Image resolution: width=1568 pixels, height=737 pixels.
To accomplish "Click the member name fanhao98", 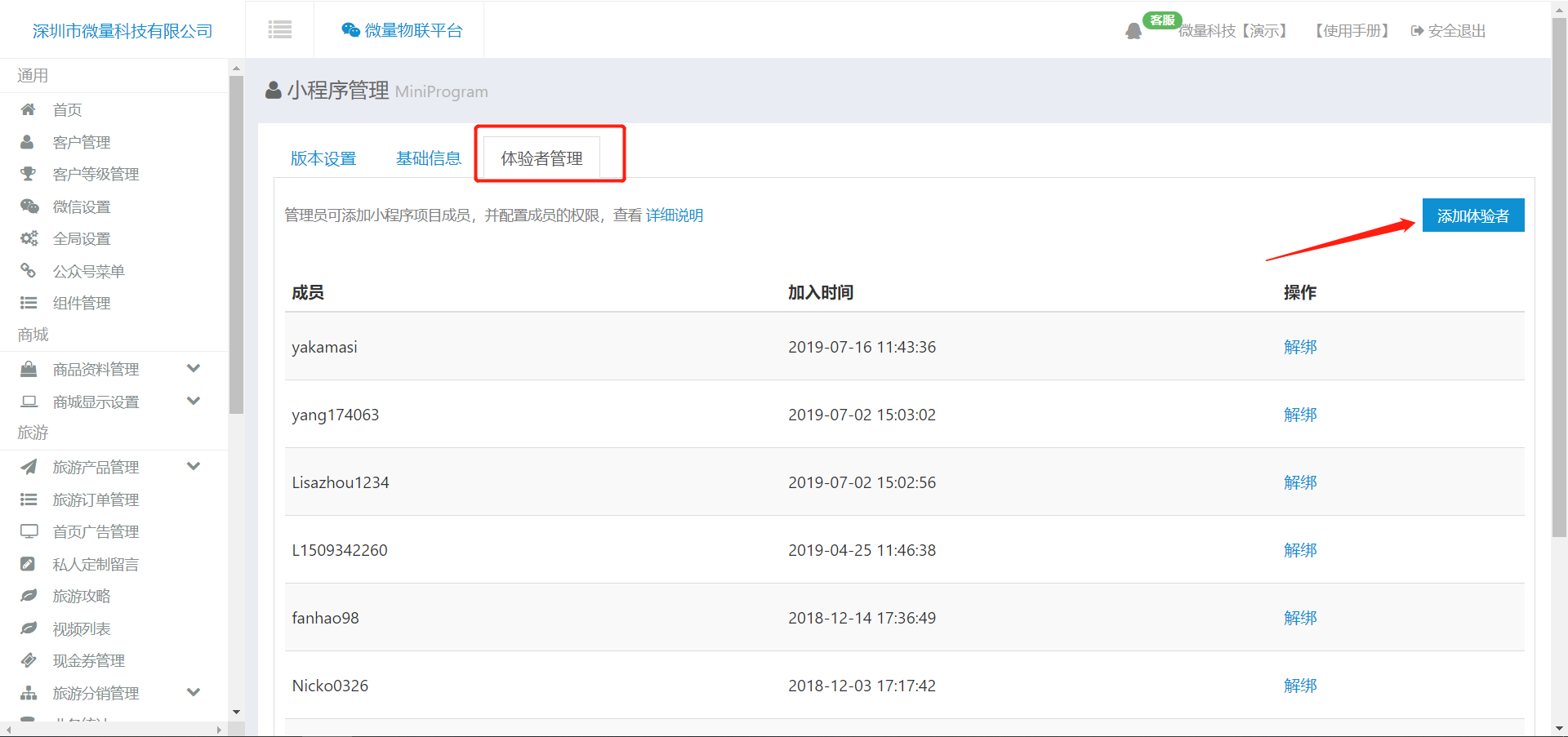I will click(x=326, y=618).
